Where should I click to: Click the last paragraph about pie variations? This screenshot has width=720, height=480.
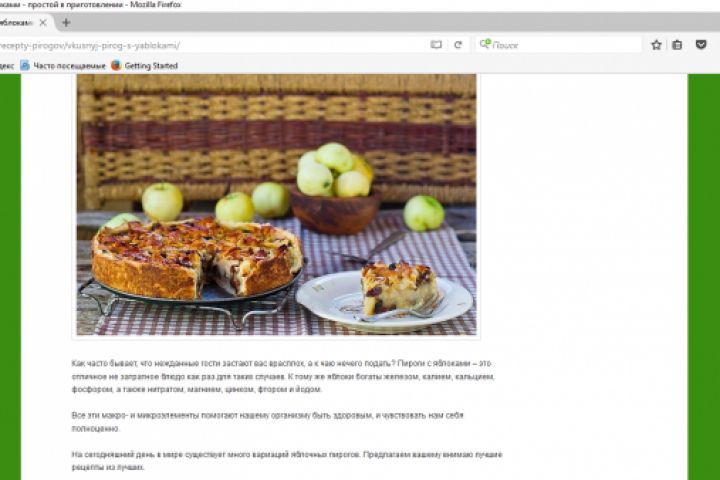tap(287, 461)
